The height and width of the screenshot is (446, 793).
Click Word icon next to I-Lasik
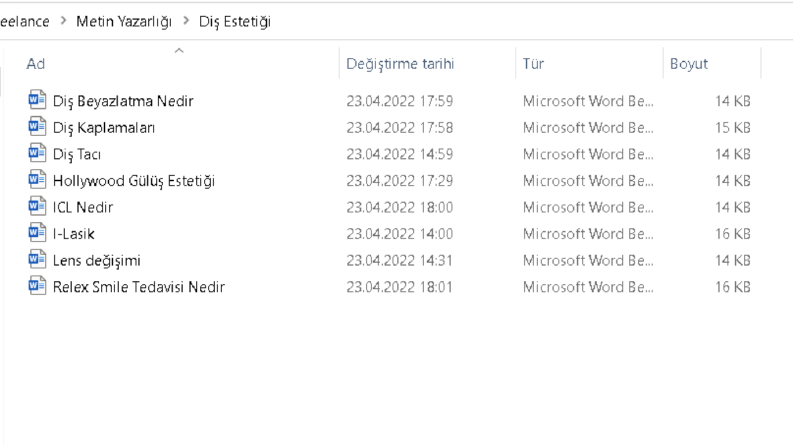[x=37, y=233]
